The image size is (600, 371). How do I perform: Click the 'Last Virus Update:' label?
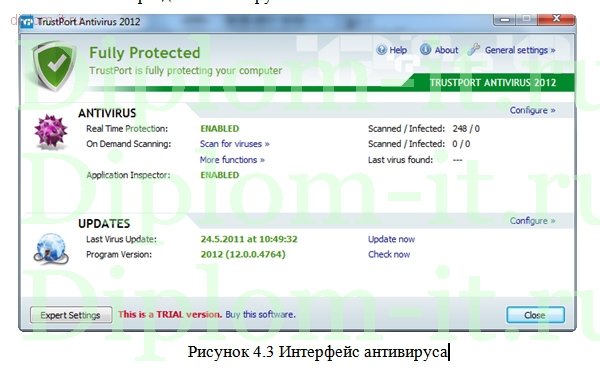121,239
